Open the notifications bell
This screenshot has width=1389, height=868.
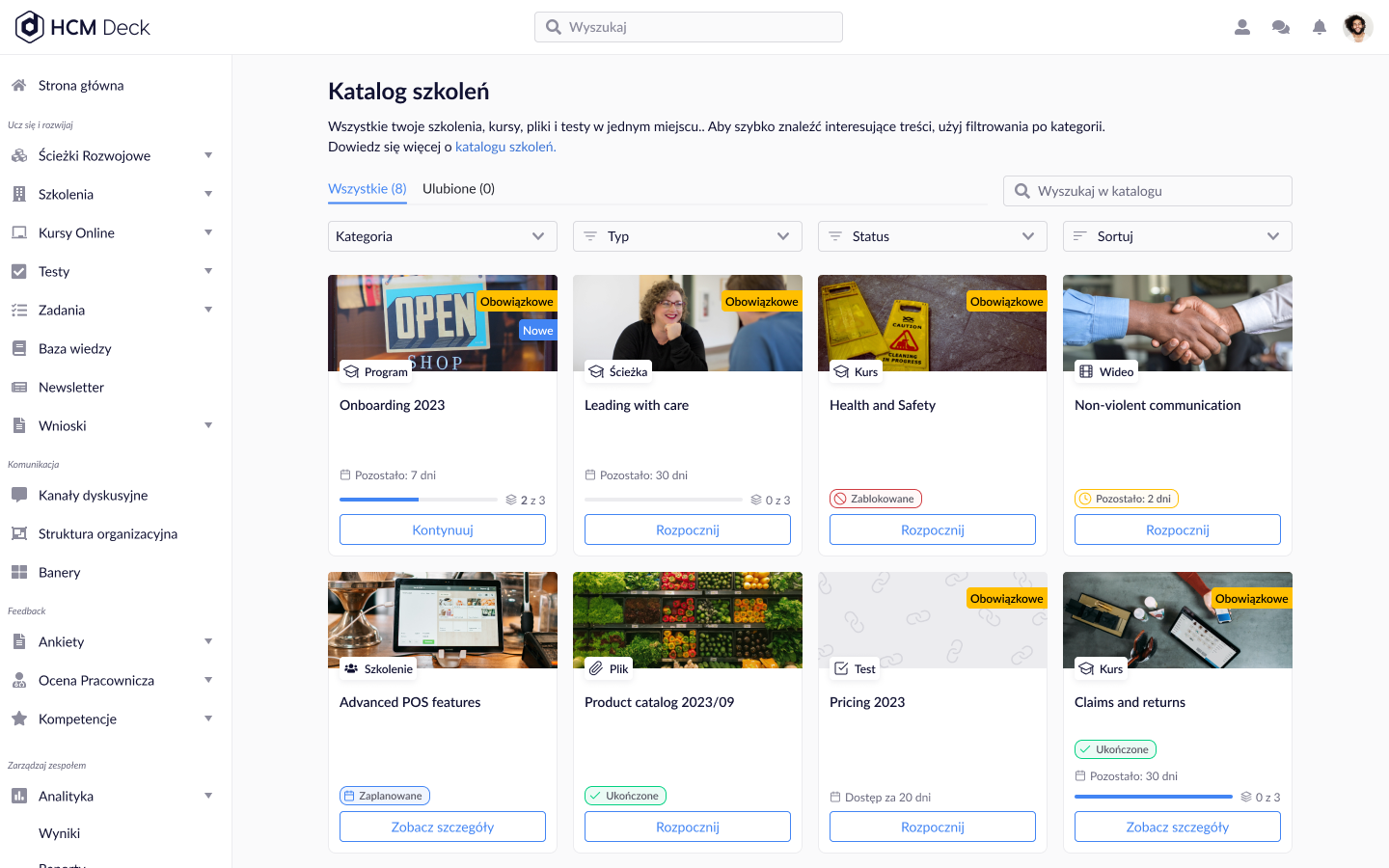pos(1320,27)
